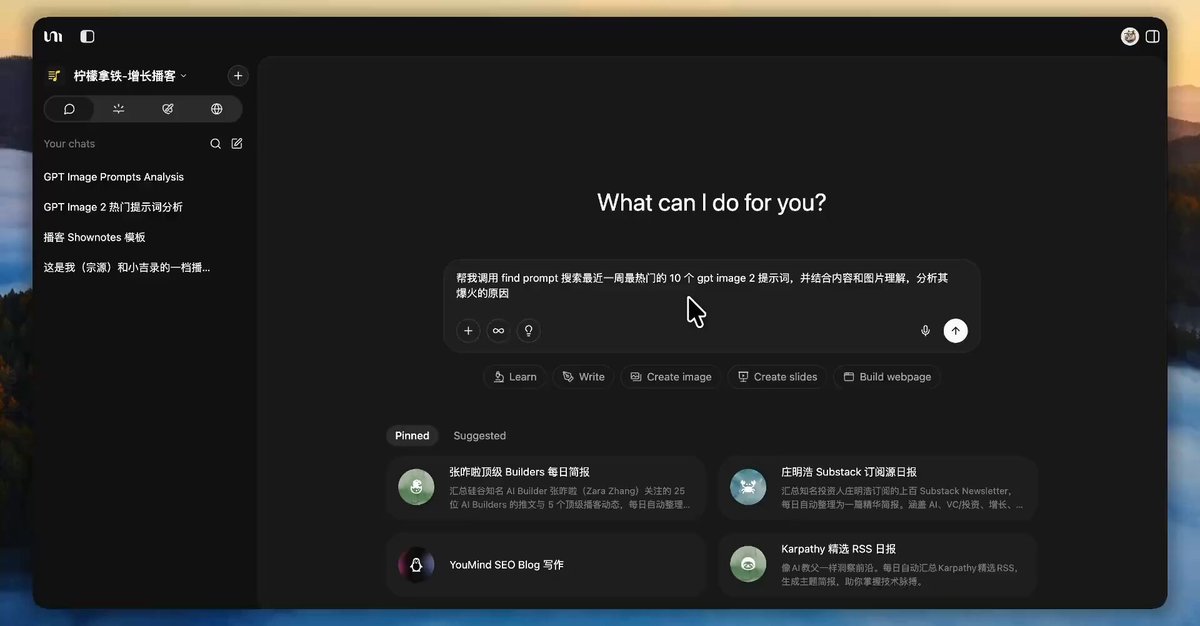Image resolution: width=1200 pixels, height=626 pixels.
Task: Toggle the right side panel icon
Action: 1153,36
